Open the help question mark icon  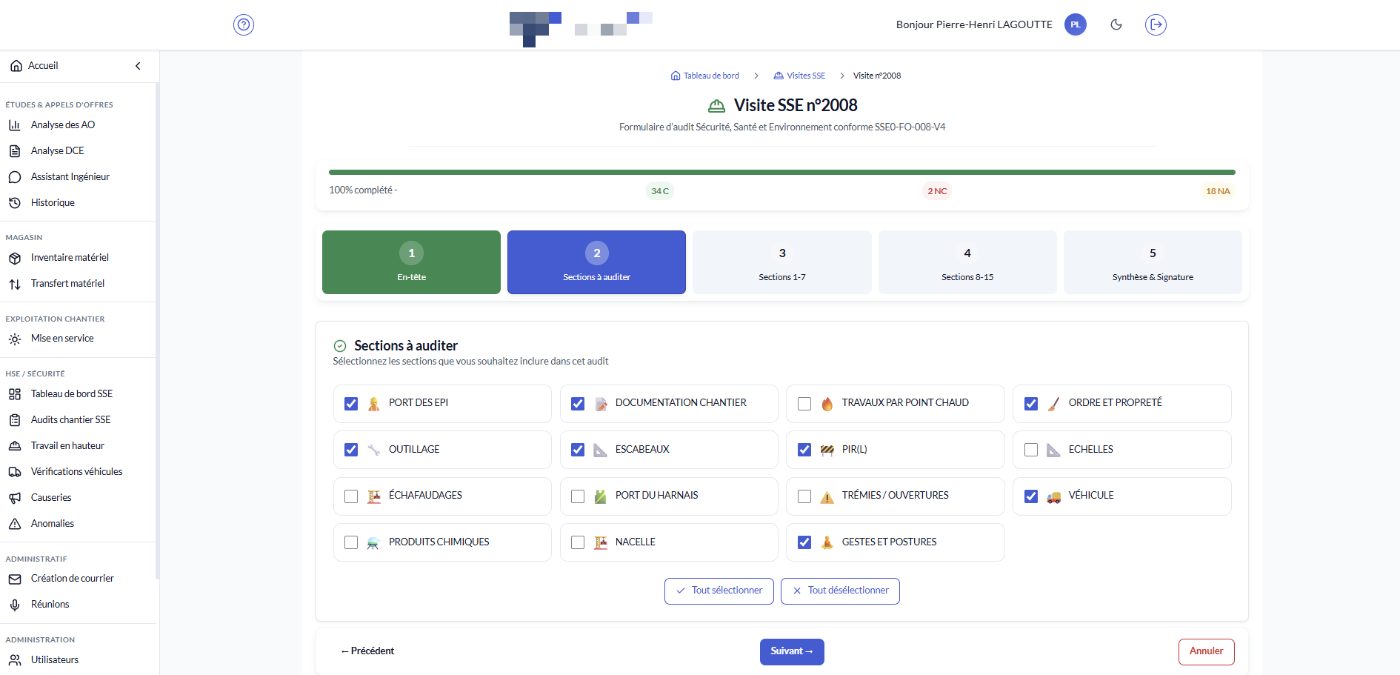point(244,25)
